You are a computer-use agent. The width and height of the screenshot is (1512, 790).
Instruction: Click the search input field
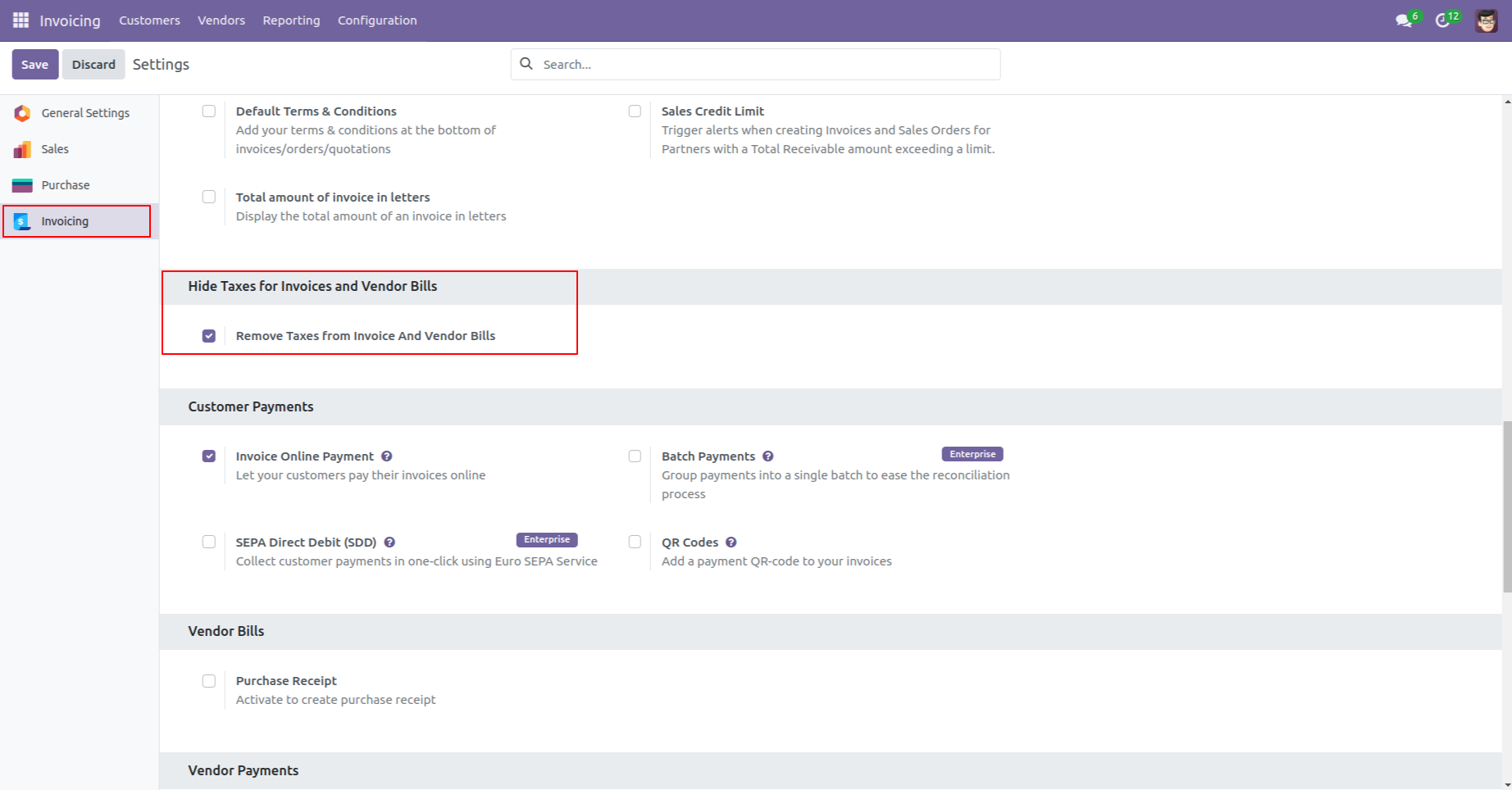[754, 64]
